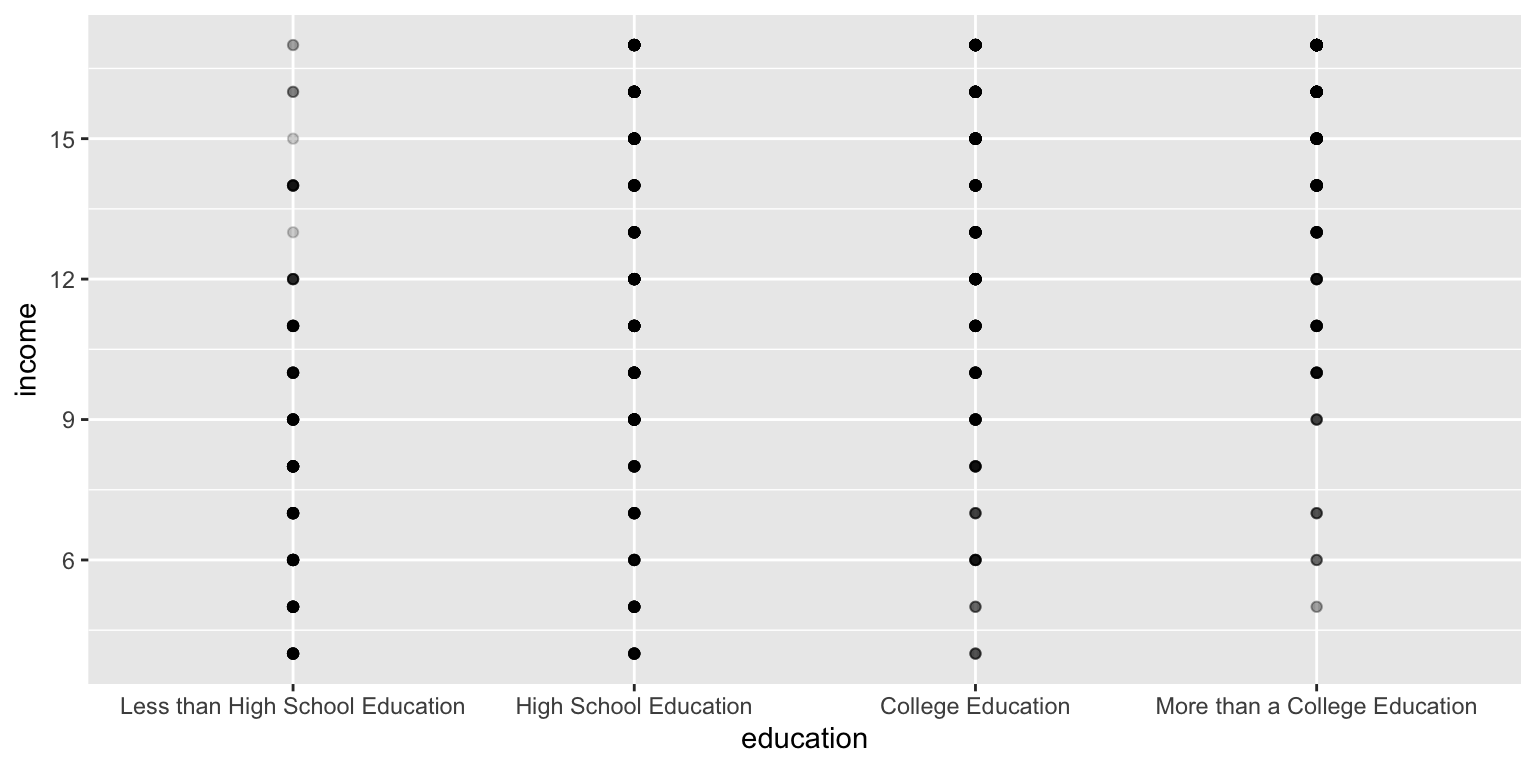Click the 'Less than High School Education' axis label
This screenshot has width=1536, height=768.
coord(292,707)
